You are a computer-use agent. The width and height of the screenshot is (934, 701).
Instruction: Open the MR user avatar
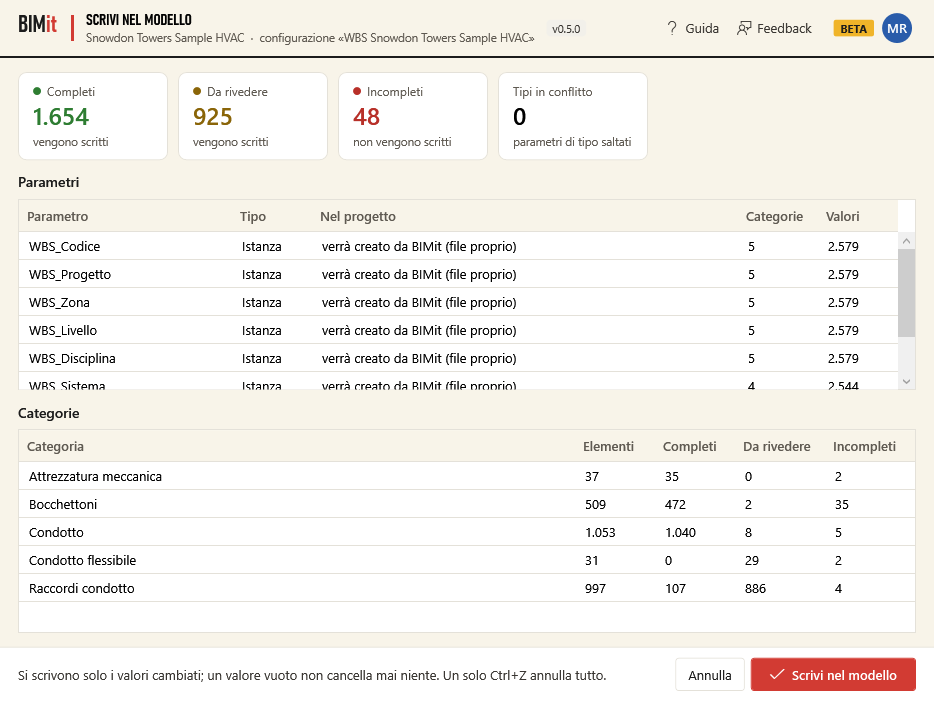click(x=896, y=28)
